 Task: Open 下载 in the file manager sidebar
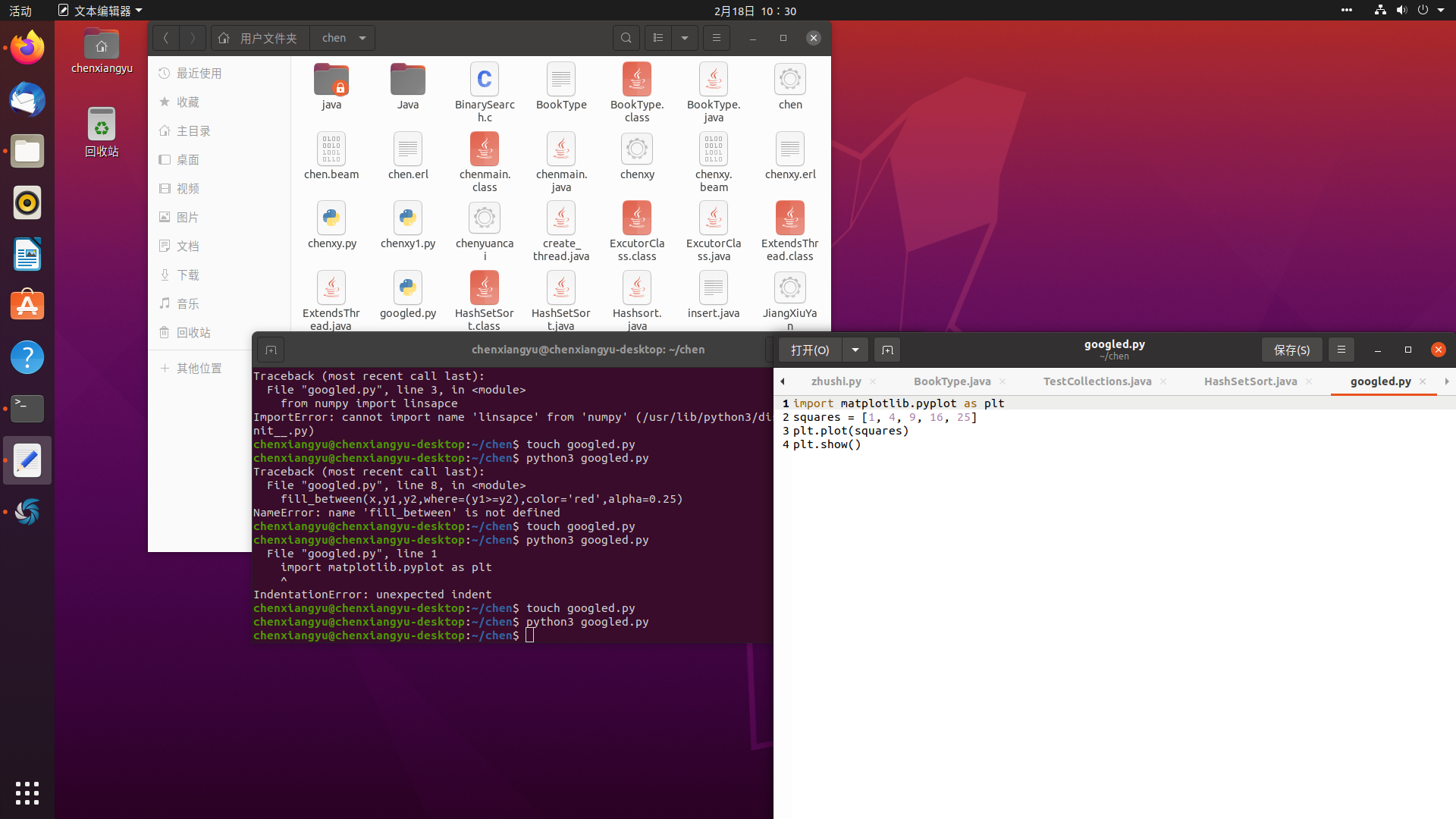pos(188,275)
